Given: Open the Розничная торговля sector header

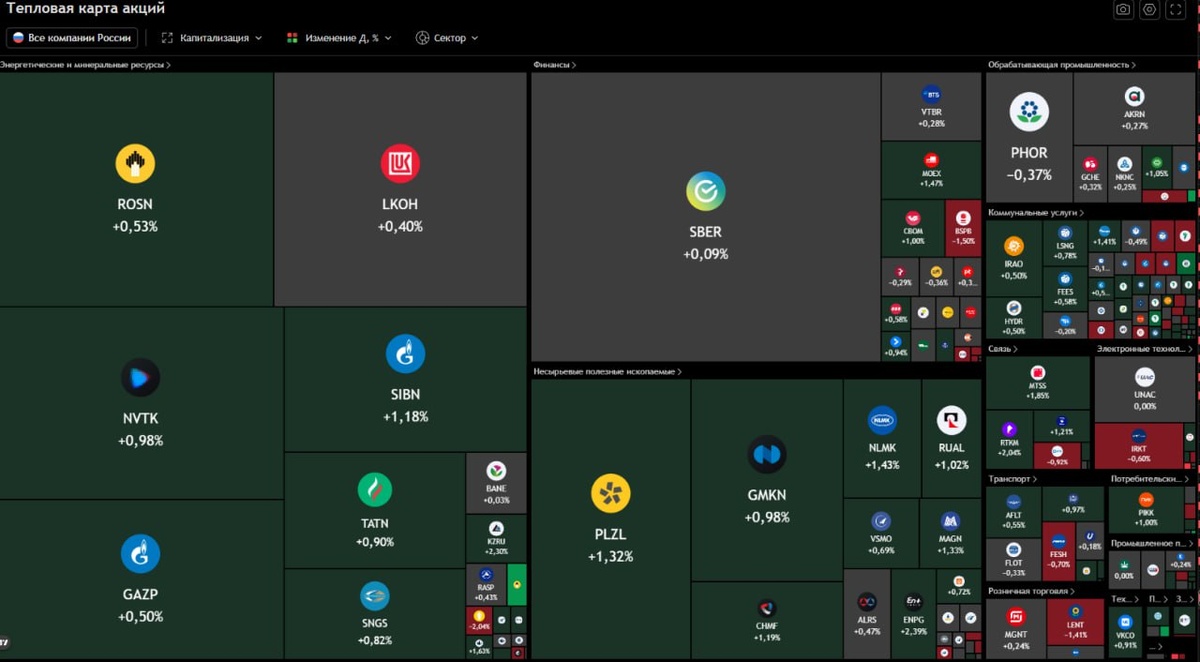Looking at the screenshot, I should (x=1033, y=591).
